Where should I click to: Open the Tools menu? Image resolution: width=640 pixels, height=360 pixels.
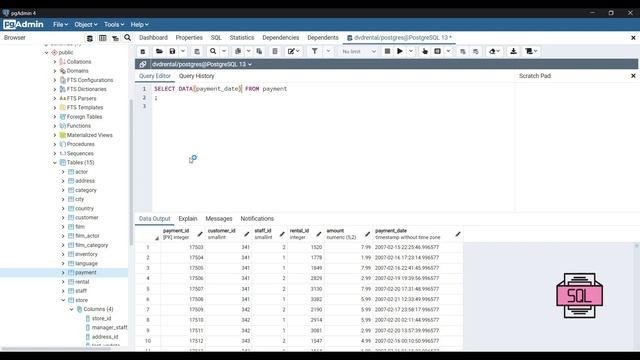tap(114, 24)
